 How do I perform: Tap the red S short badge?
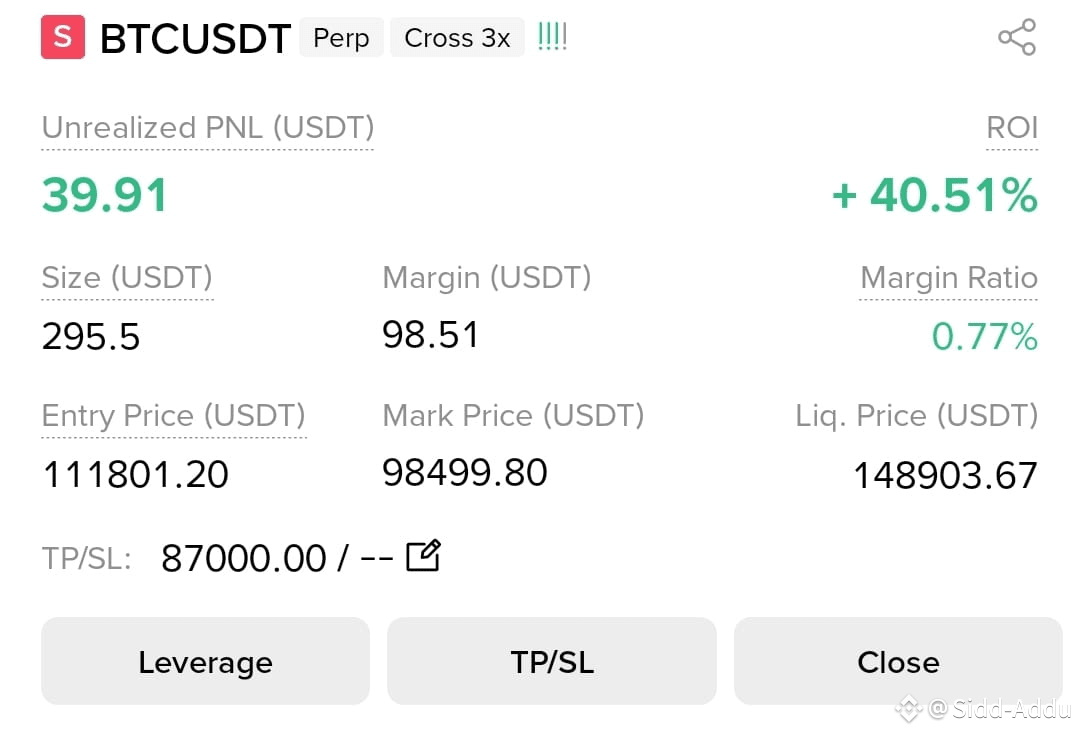(63, 37)
